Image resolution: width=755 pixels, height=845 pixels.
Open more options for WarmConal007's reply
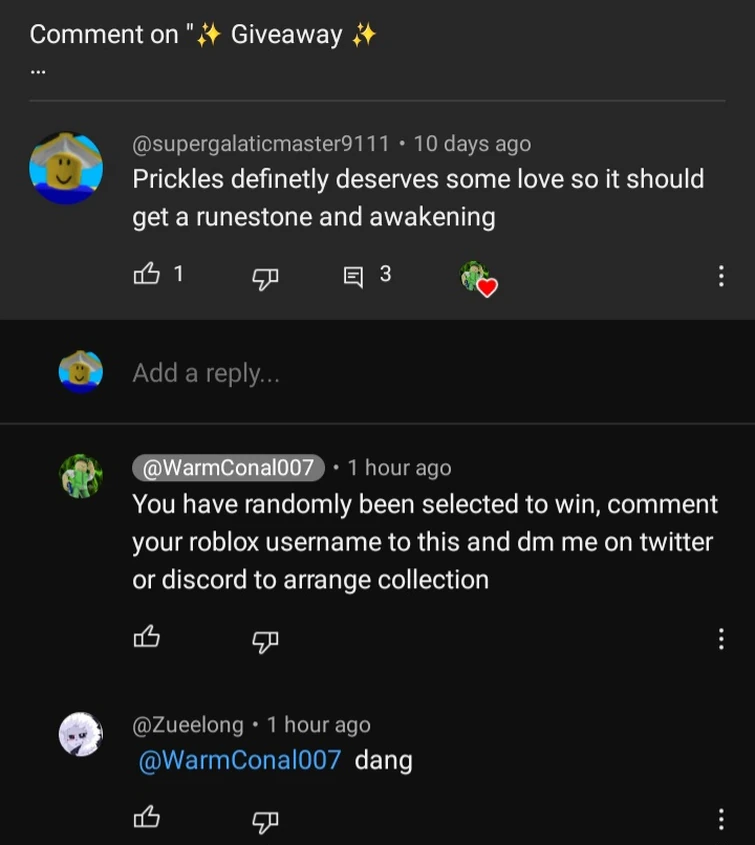pyautogui.click(x=721, y=638)
